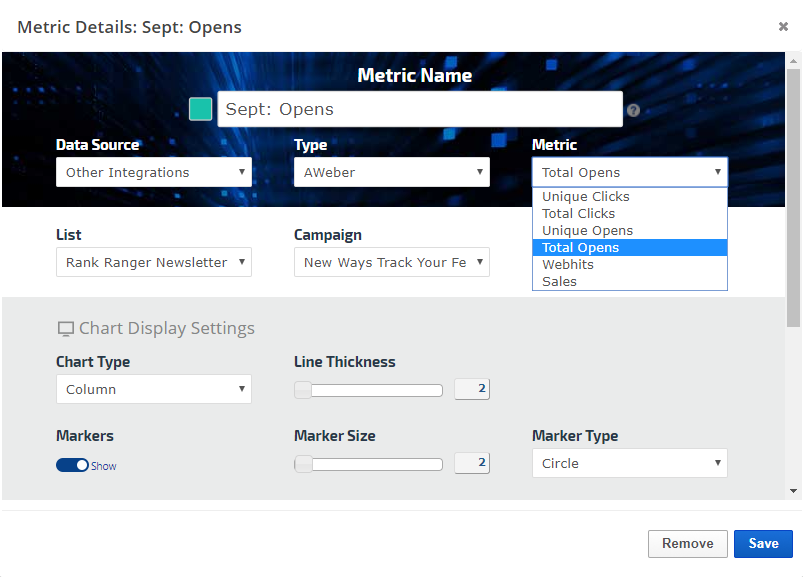Select Unique Clicks from the Metric list

click(x=586, y=197)
